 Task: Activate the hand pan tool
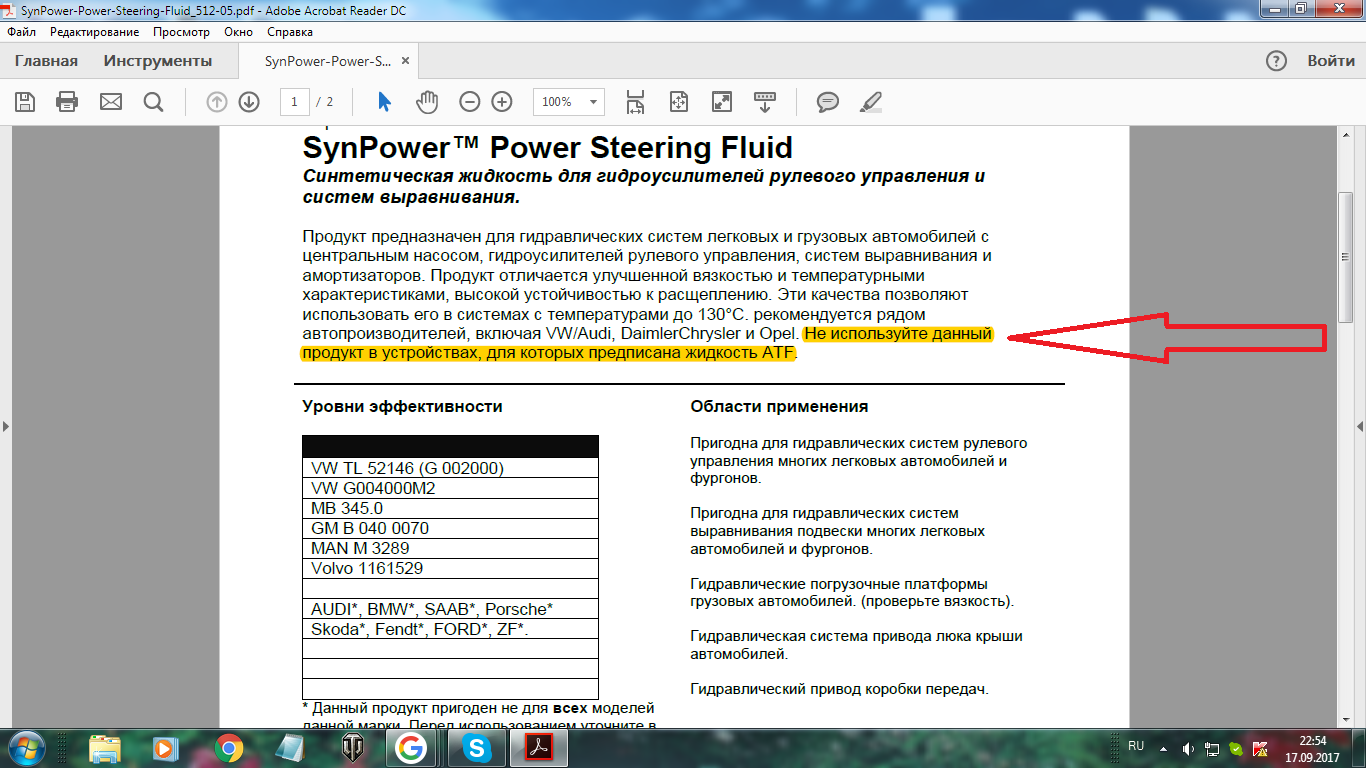[x=427, y=101]
